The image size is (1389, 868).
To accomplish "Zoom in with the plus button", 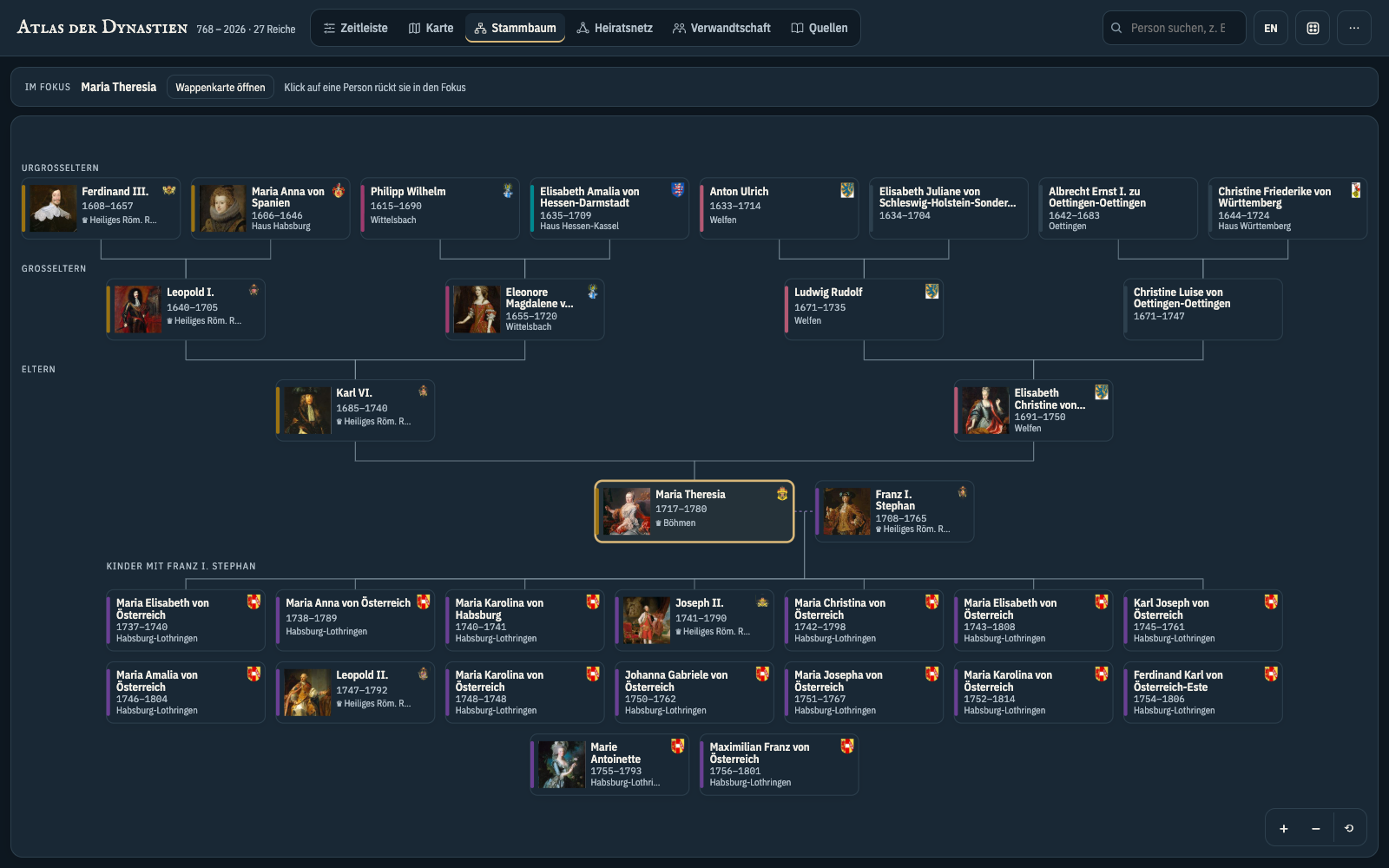I will (x=1283, y=828).
